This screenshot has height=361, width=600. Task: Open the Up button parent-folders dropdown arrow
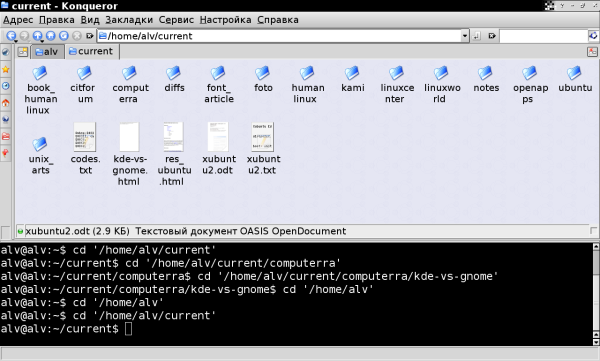pyautogui.click(x=42, y=41)
